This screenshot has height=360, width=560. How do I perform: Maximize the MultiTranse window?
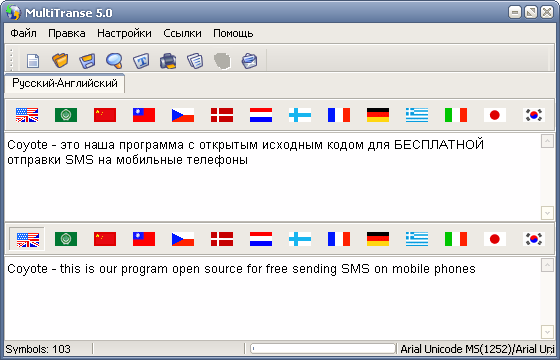[531, 13]
